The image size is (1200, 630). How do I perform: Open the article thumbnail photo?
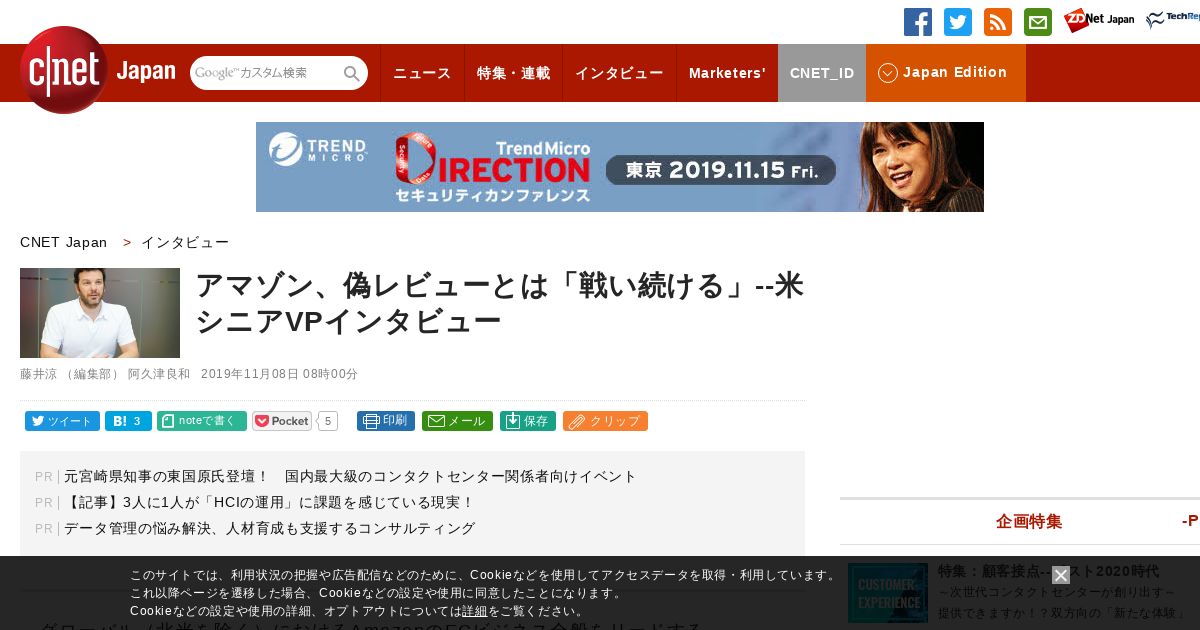click(x=100, y=313)
